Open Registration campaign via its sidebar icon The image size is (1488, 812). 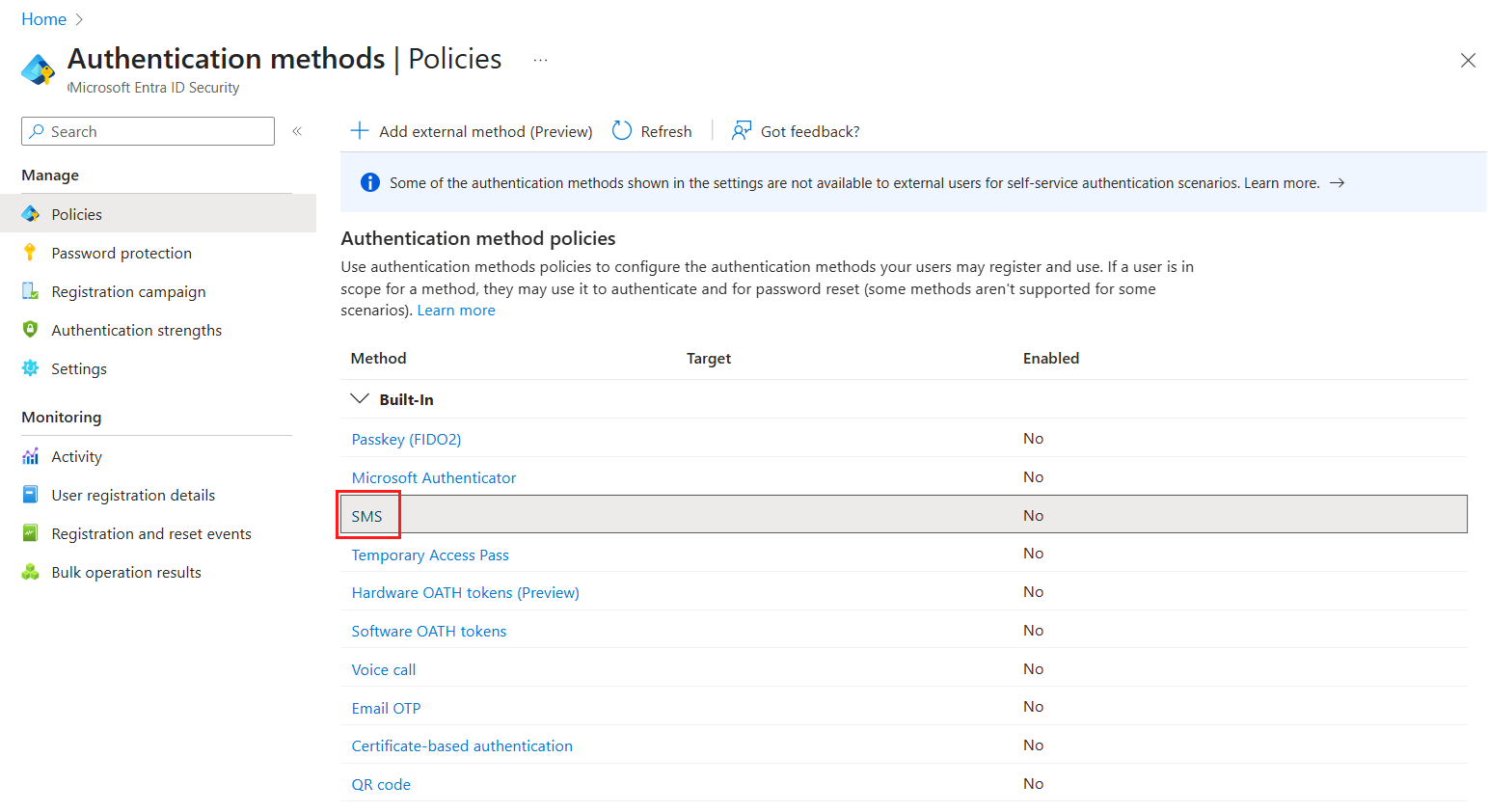[x=31, y=290]
